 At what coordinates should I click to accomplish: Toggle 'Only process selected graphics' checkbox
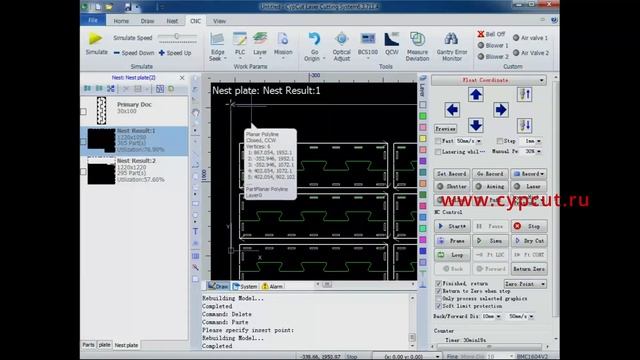pyautogui.click(x=438, y=298)
